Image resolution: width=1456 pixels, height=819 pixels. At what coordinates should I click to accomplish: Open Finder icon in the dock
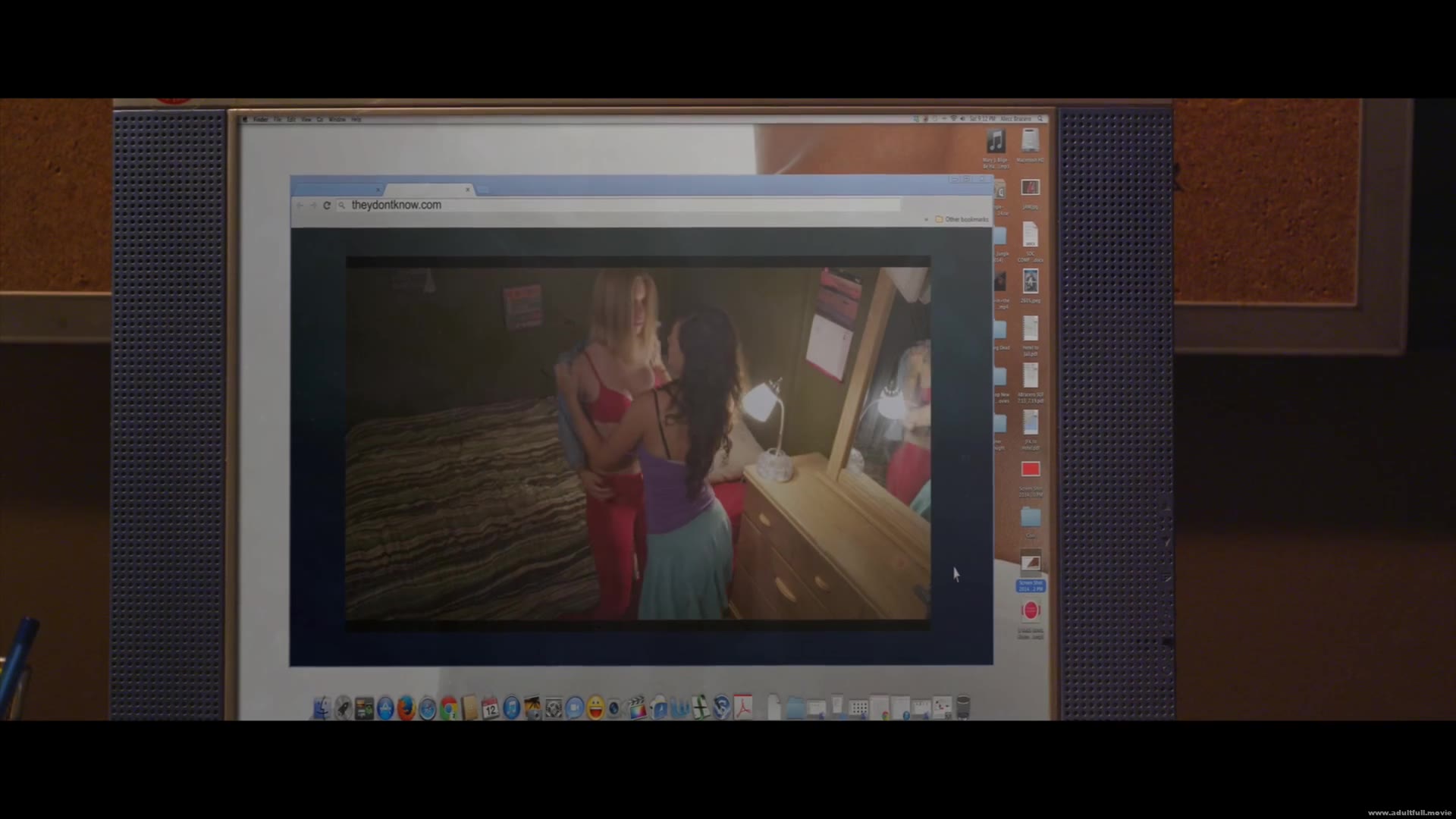click(322, 708)
